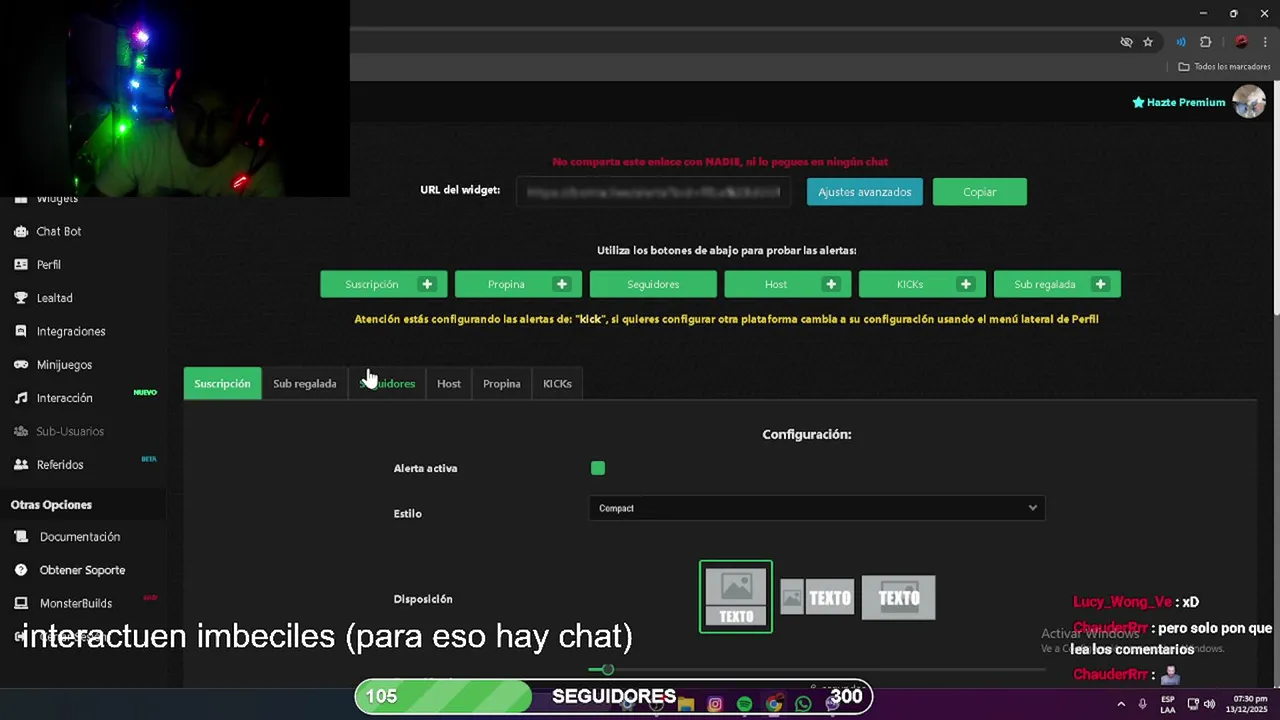Viewport: 1280px width, 720px height.
Task: Switch to the KICKs tab
Action: tap(557, 383)
